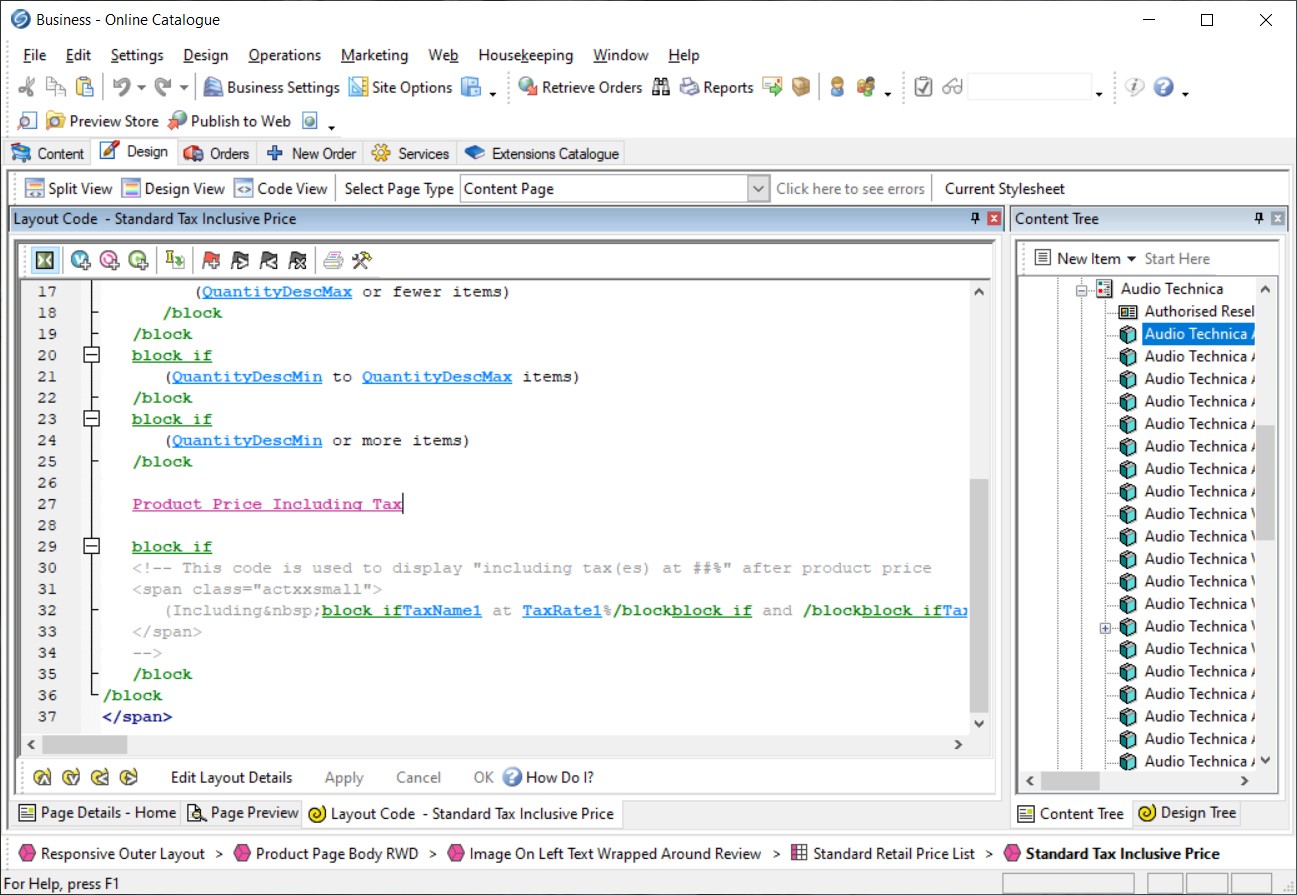Click the code editor horizontal scrollbar thumb
The height and width of the screenshot is (895, 1297).
pos(84,744)
